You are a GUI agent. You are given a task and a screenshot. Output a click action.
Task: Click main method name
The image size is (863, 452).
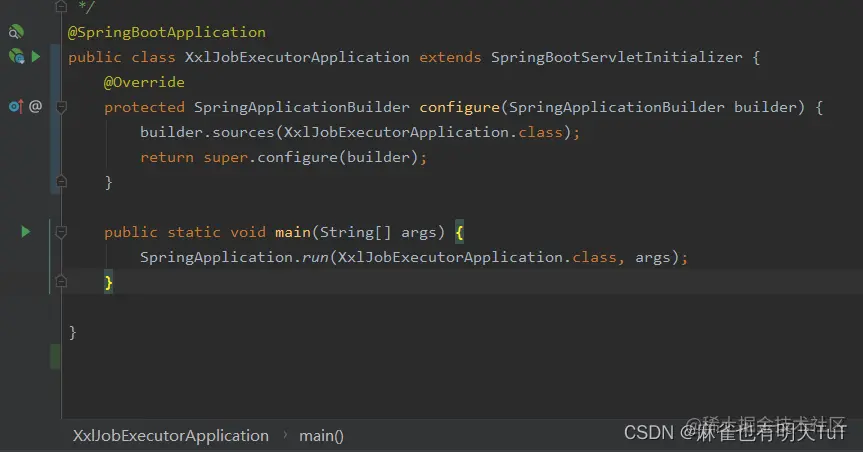tap(293, 232)
